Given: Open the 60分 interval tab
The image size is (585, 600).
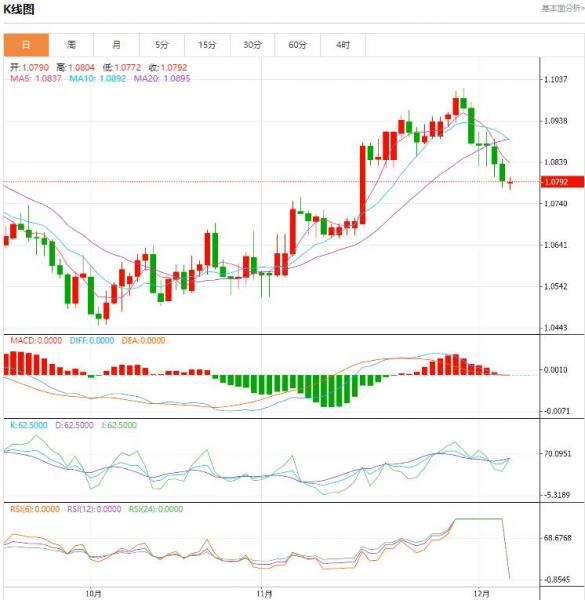Looking at the screenshot, I should point(298,45).
